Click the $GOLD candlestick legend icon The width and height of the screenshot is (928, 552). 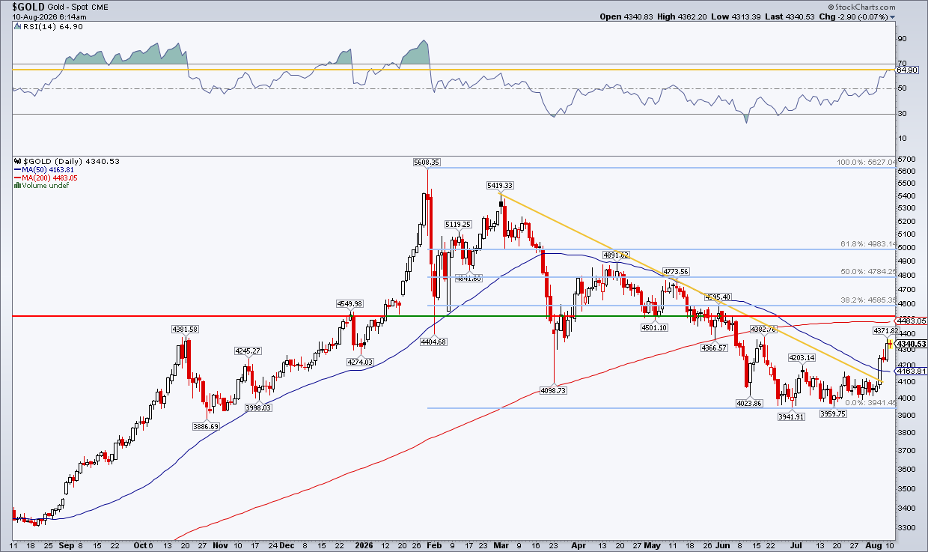pos(17,161)
